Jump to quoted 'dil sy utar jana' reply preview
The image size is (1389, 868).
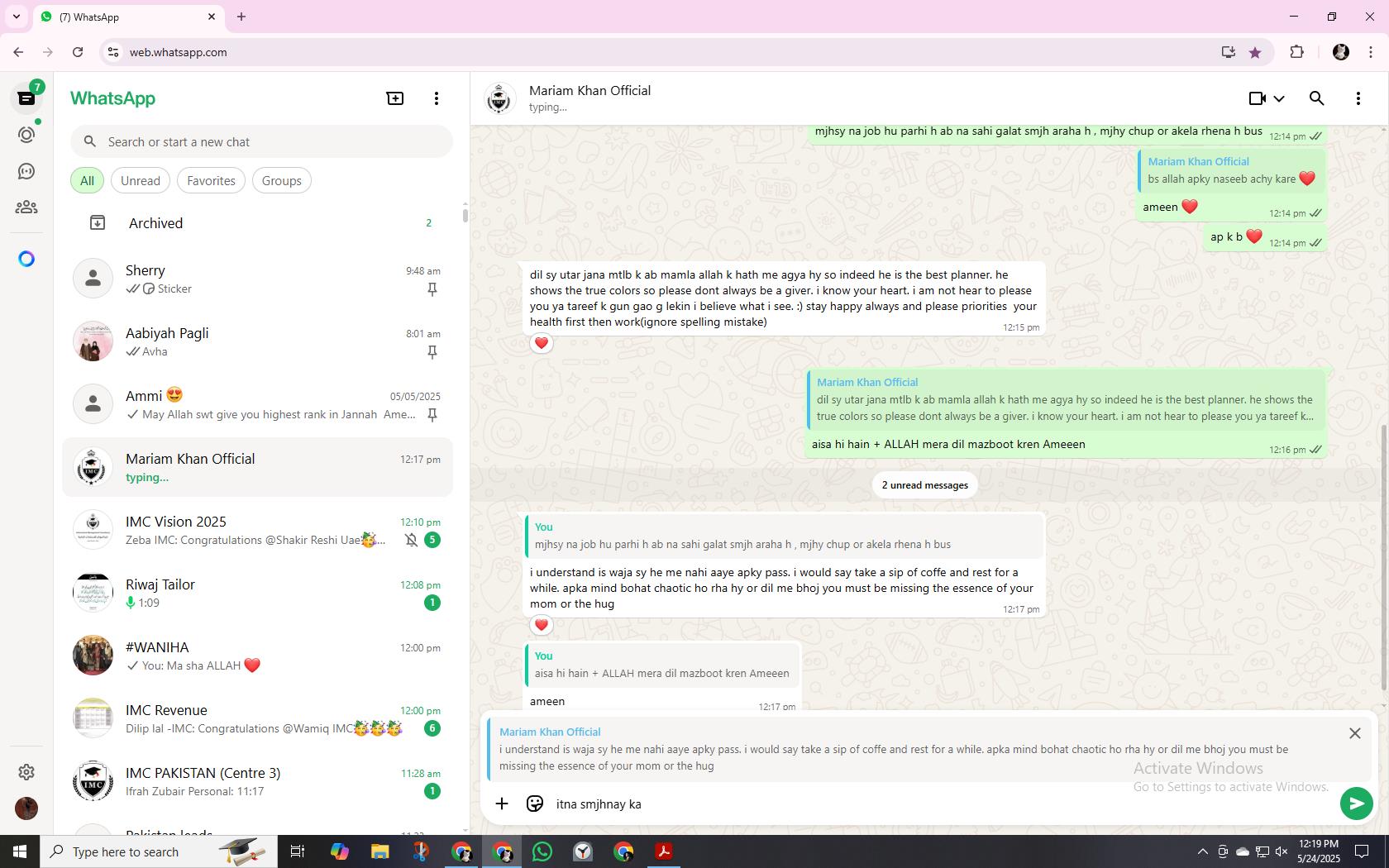(1066, 399)
